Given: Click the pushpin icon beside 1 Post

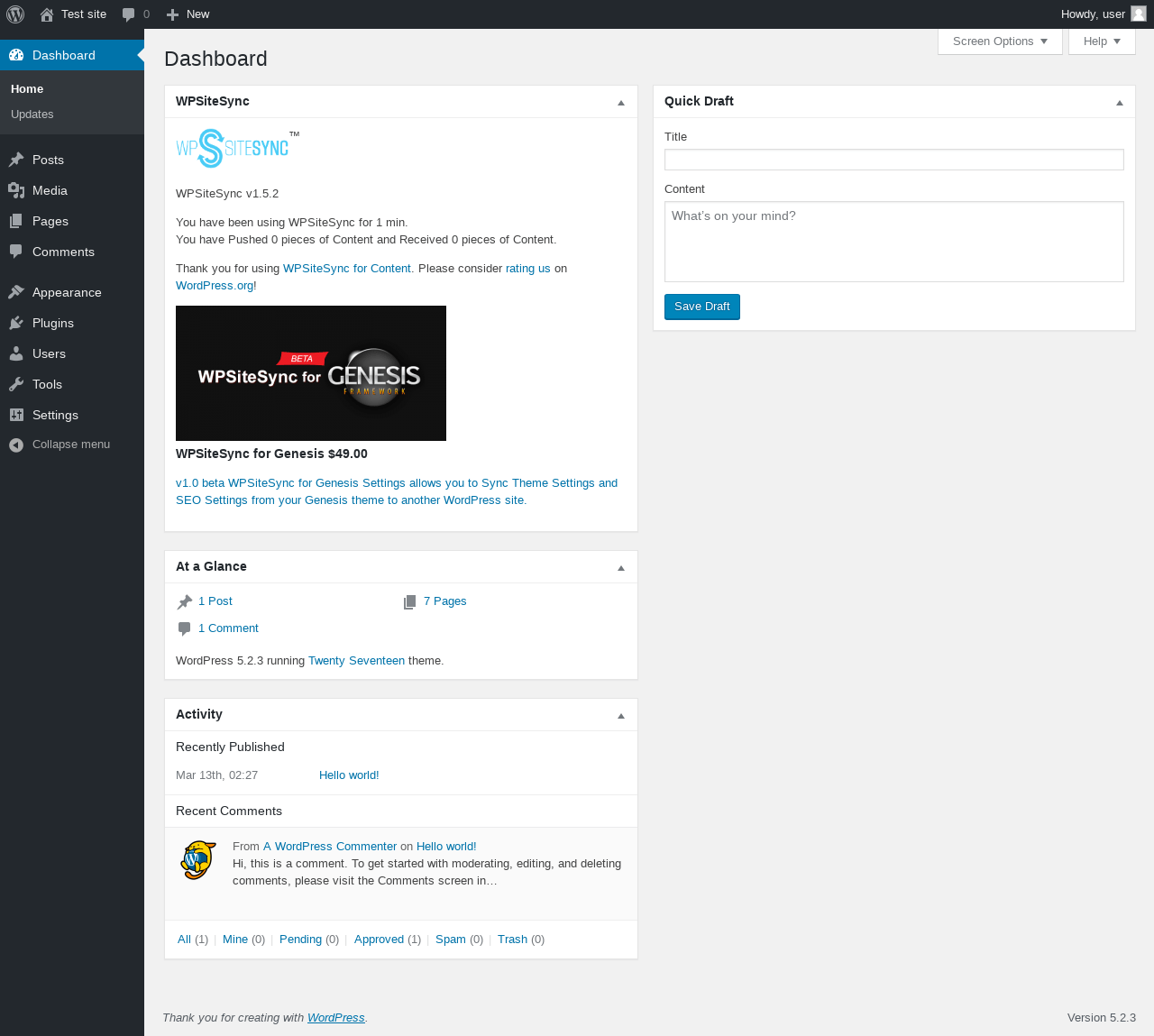Looking at the screenshot, I should tap(185, 601).
